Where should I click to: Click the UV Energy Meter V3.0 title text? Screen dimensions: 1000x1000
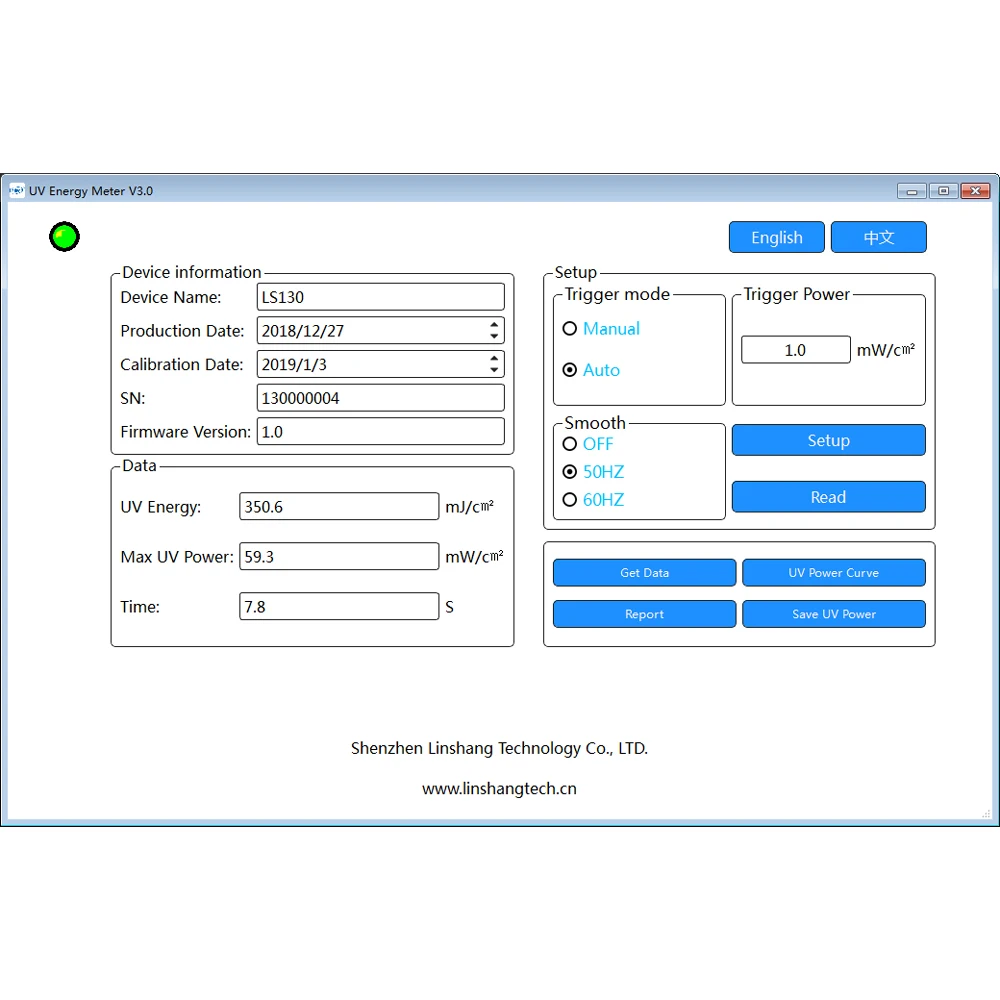pos(91,191)
